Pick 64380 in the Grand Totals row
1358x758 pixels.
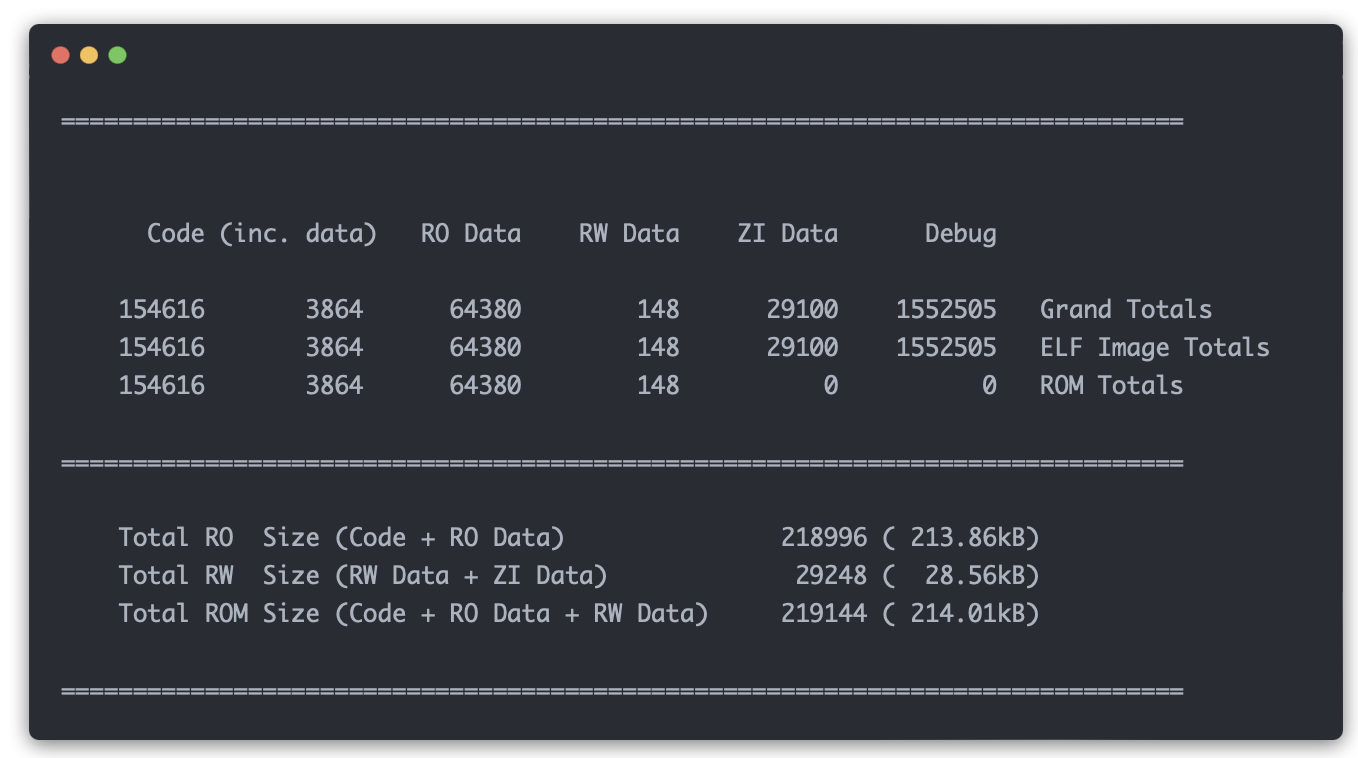click(x=485, y=310)
